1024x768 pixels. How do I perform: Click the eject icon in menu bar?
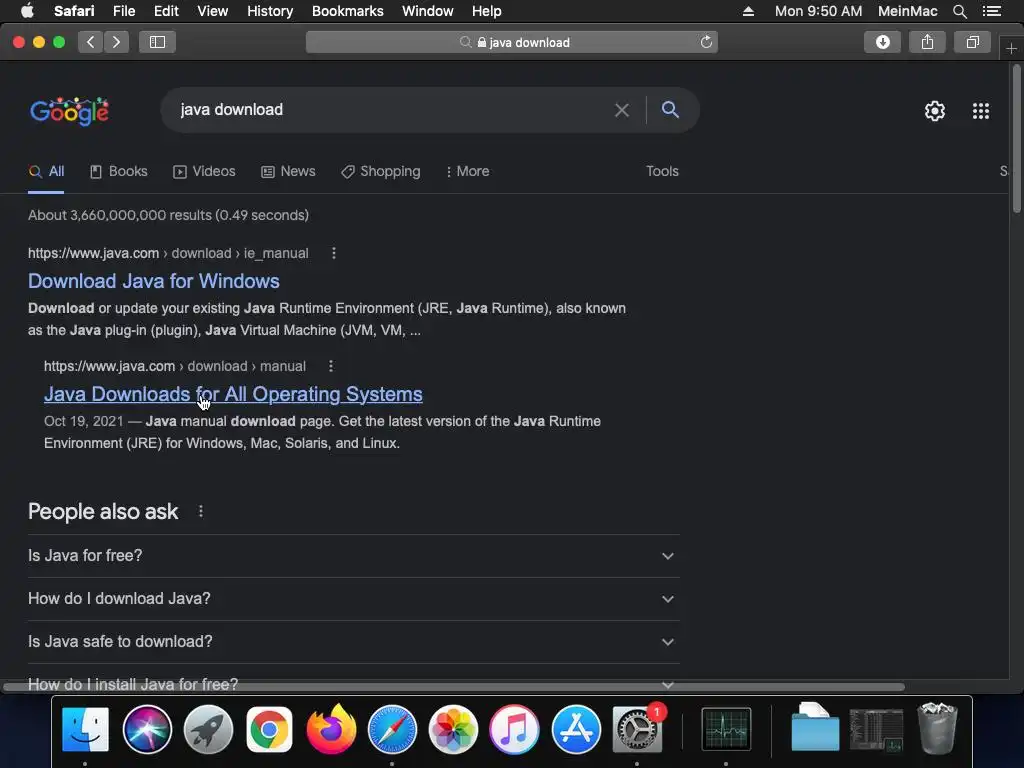pyautogui.click(x=748, y=11)
